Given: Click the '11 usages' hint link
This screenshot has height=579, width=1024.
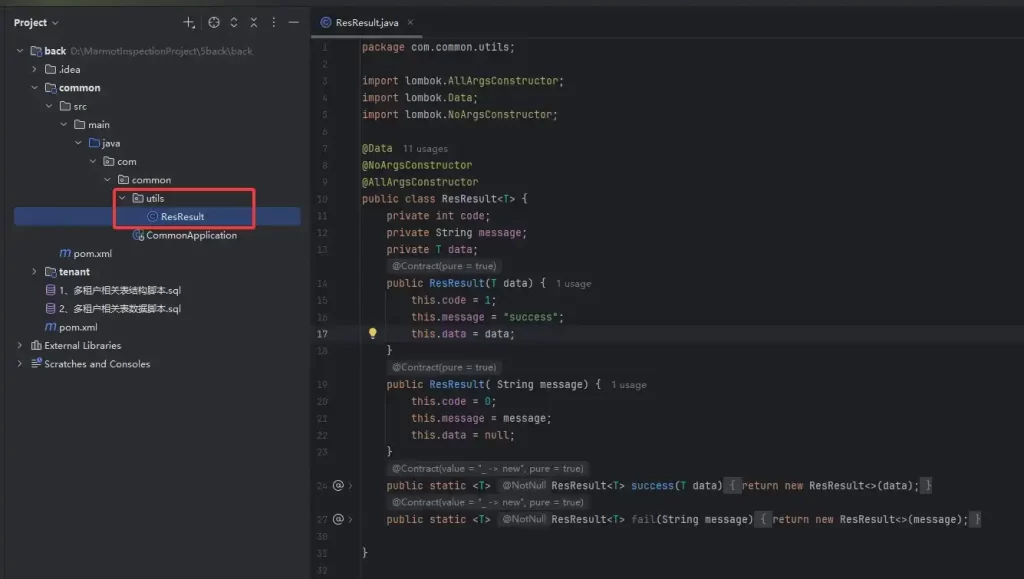Looking at the screenshot, I should coord(425,149).
